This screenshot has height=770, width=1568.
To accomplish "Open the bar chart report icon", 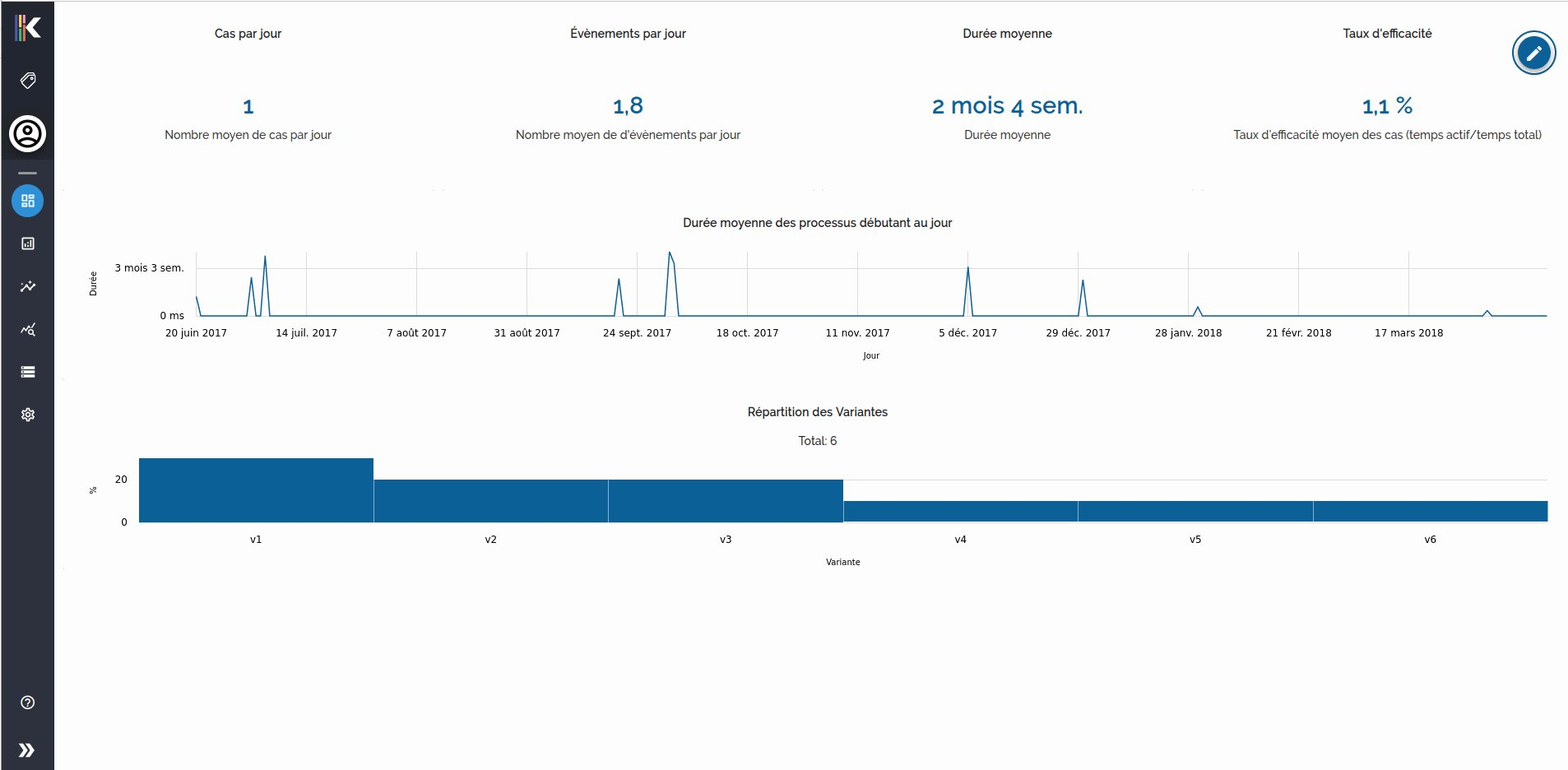I will [27, 244].
